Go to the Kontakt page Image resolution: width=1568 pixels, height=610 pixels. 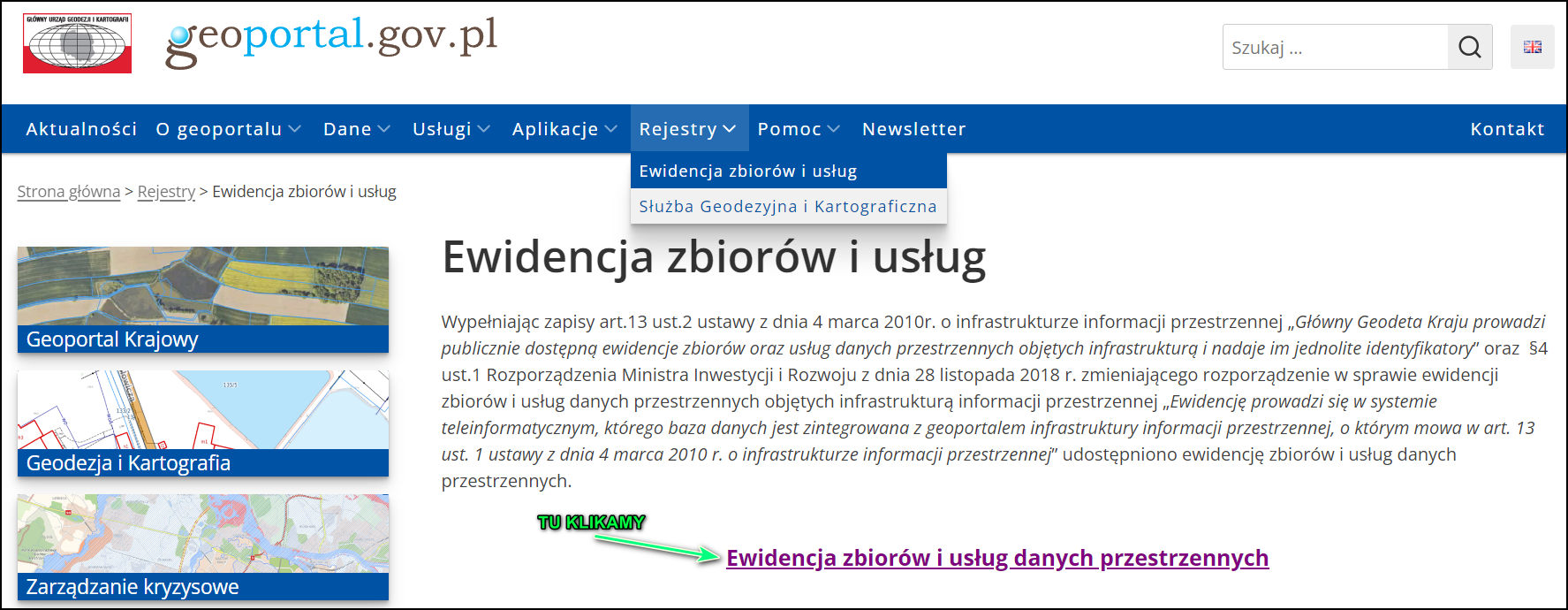point(1507,129)
